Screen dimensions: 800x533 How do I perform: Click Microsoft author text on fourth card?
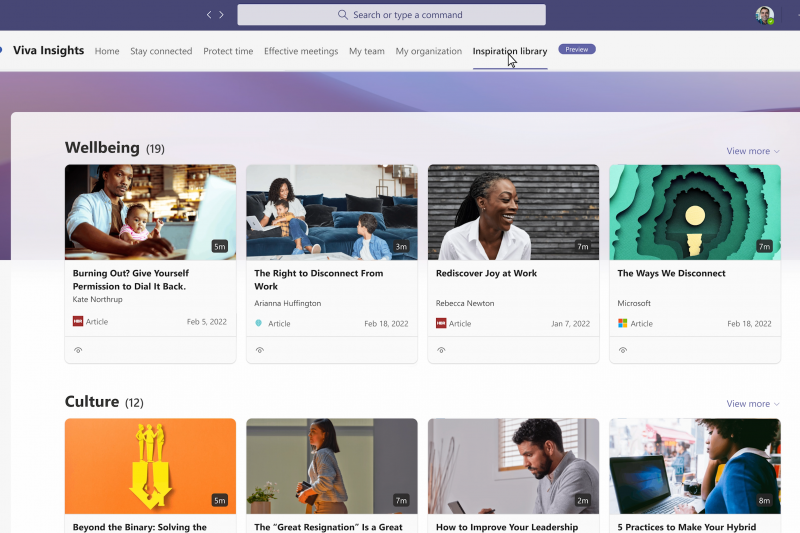[x=634, y=303]
